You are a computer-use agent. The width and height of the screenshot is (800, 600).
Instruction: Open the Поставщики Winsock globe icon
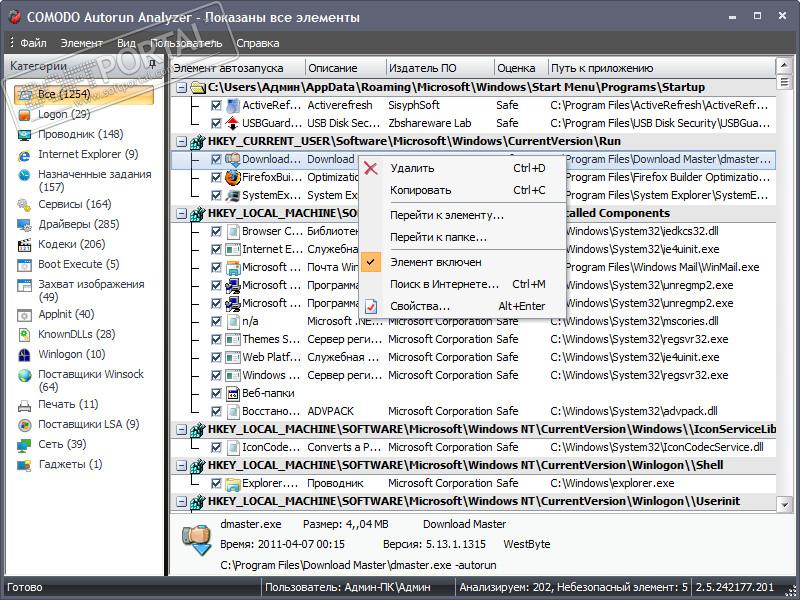point(24,376)
